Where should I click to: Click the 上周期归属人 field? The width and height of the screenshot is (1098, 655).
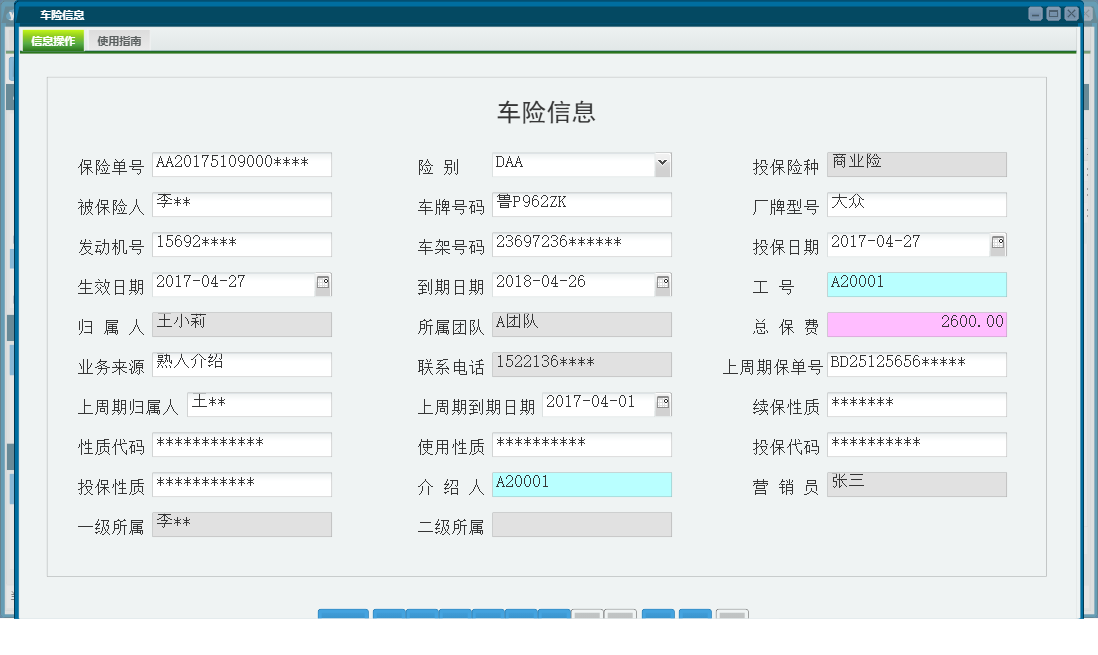(259, 404)
